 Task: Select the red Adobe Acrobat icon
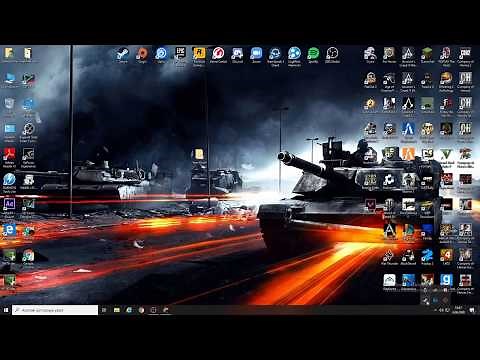click(x=10, y=155)
